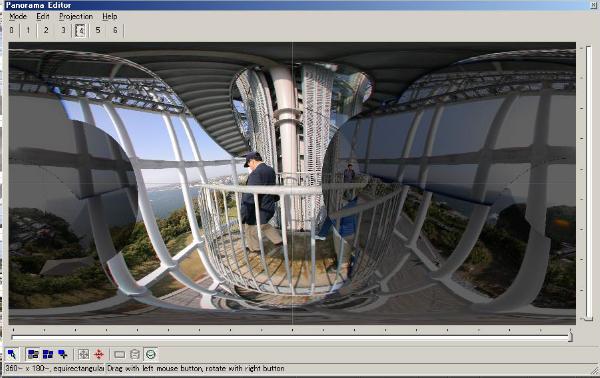Click the horizontal field of view slider handle
600x378 pixels.
pyautogui.click(x=570, y=337)
